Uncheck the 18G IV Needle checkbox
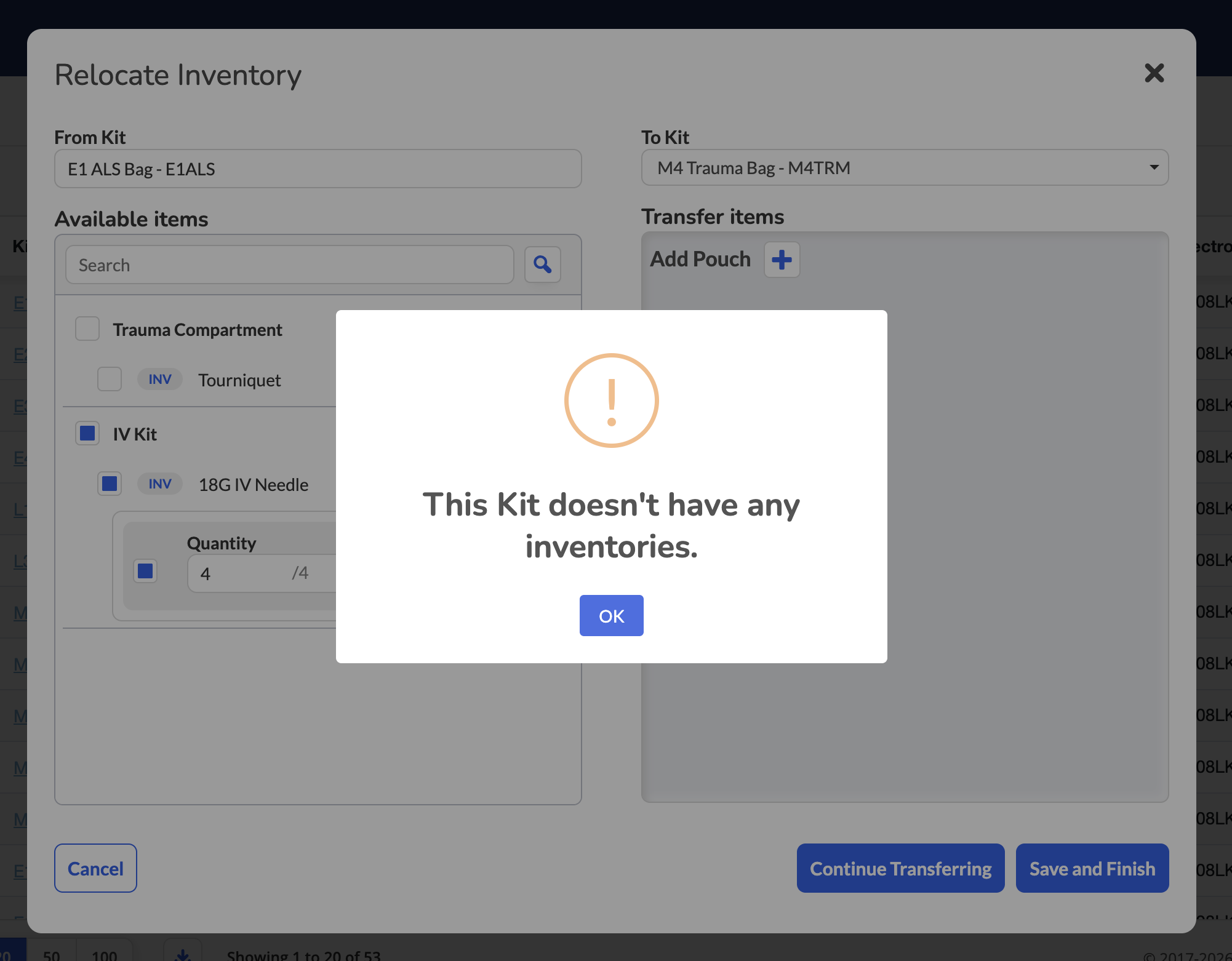The image size is (1232, 961). tap(110, 484)
